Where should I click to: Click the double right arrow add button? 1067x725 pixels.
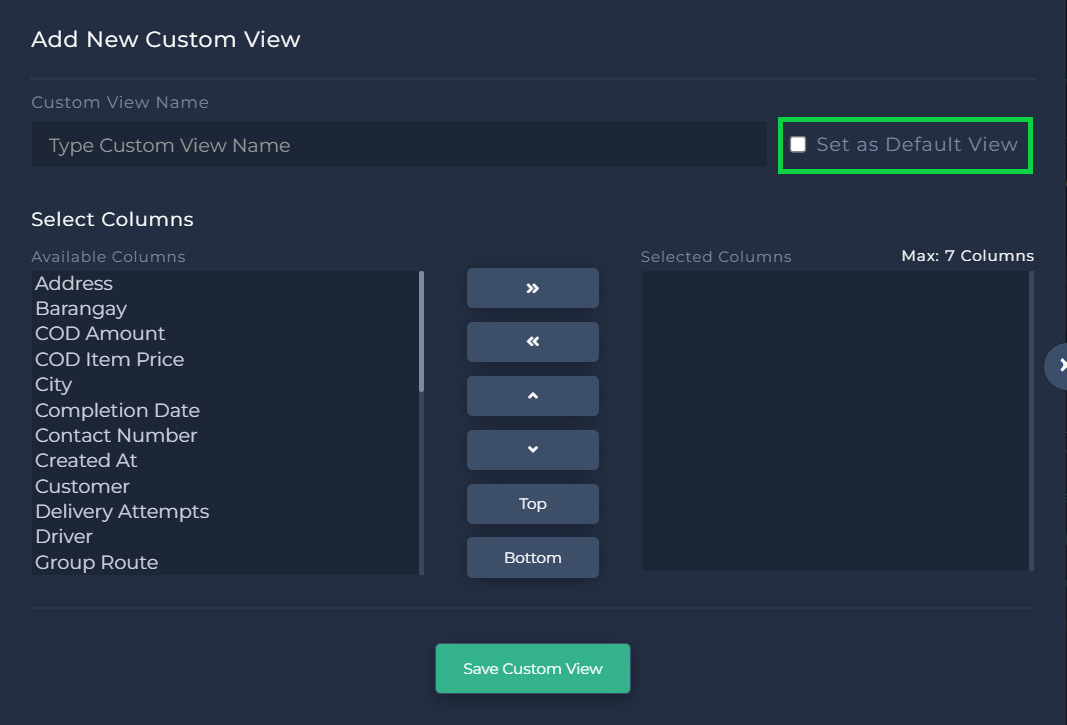pos(532,288)
